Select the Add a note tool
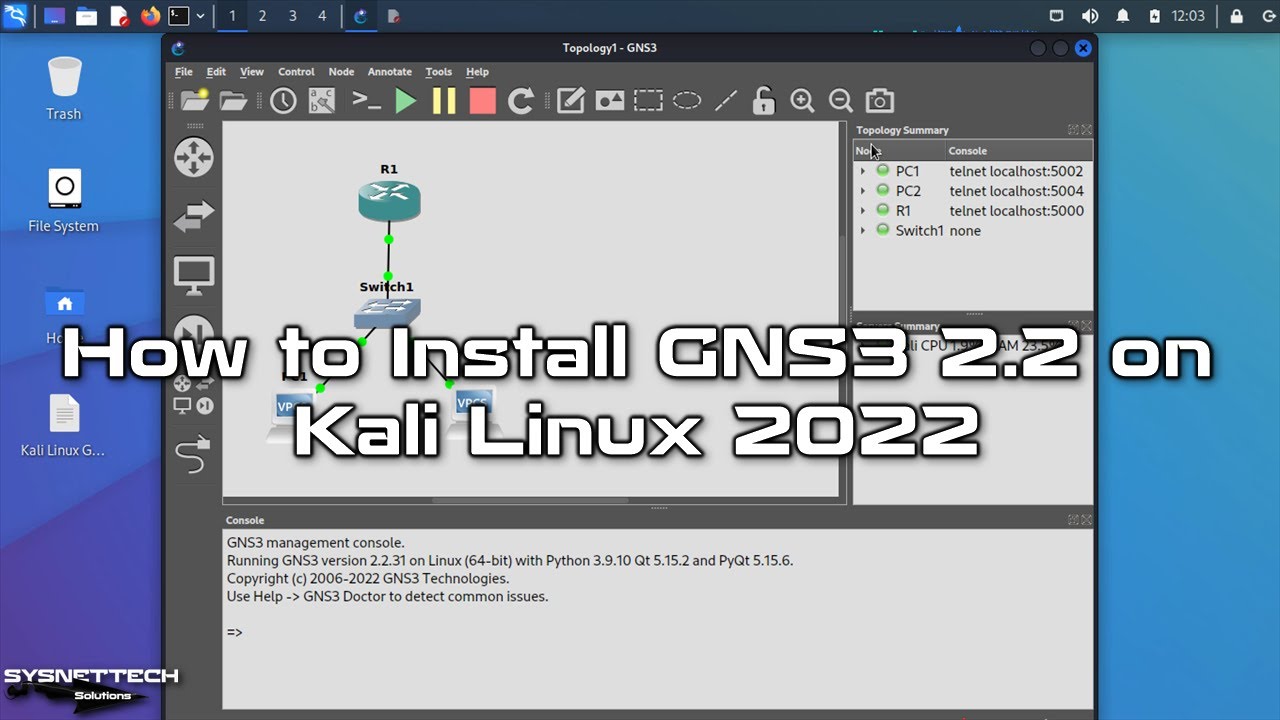Image resolution: width=1280 pixels, height=720 pixels. (x=571, y=100)
